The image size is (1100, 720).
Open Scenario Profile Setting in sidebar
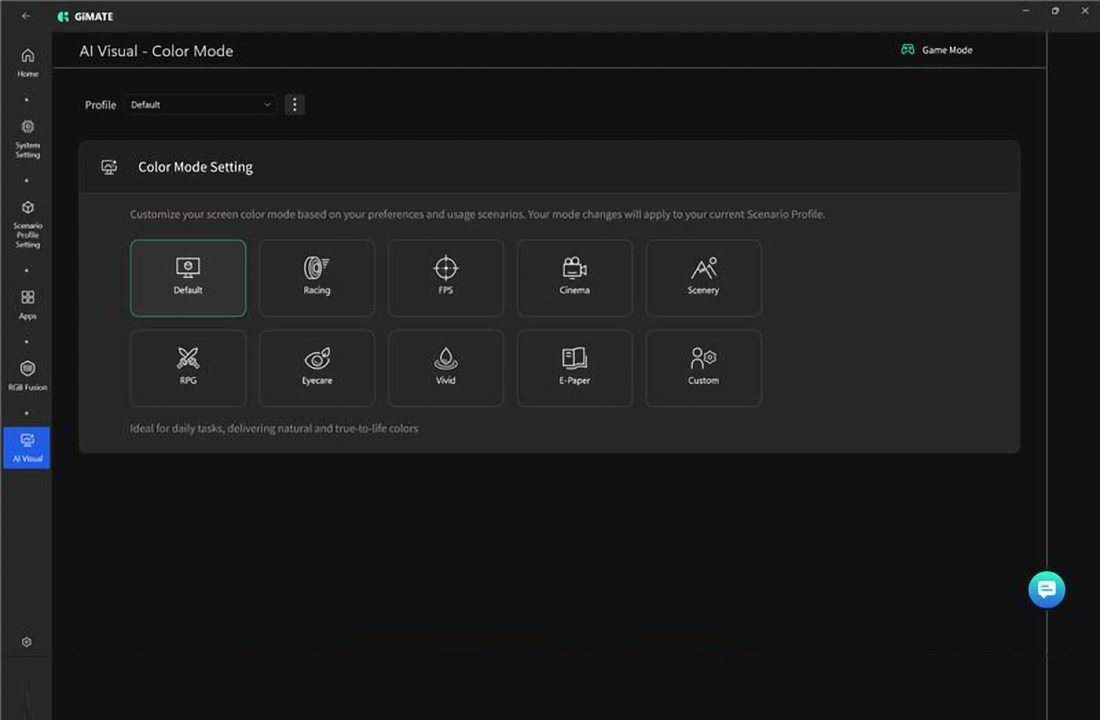(x=27, y=225)
